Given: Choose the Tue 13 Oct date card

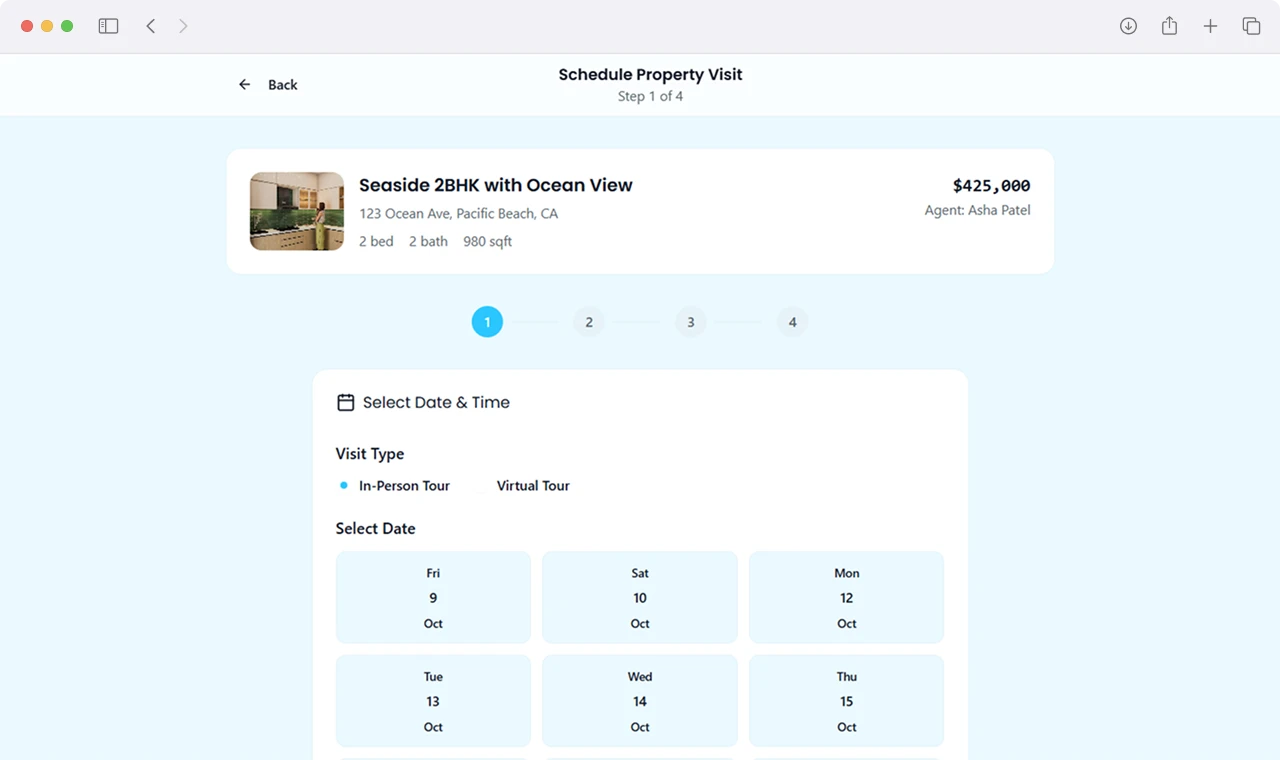Looking at the screenshot, I should 433,701.
